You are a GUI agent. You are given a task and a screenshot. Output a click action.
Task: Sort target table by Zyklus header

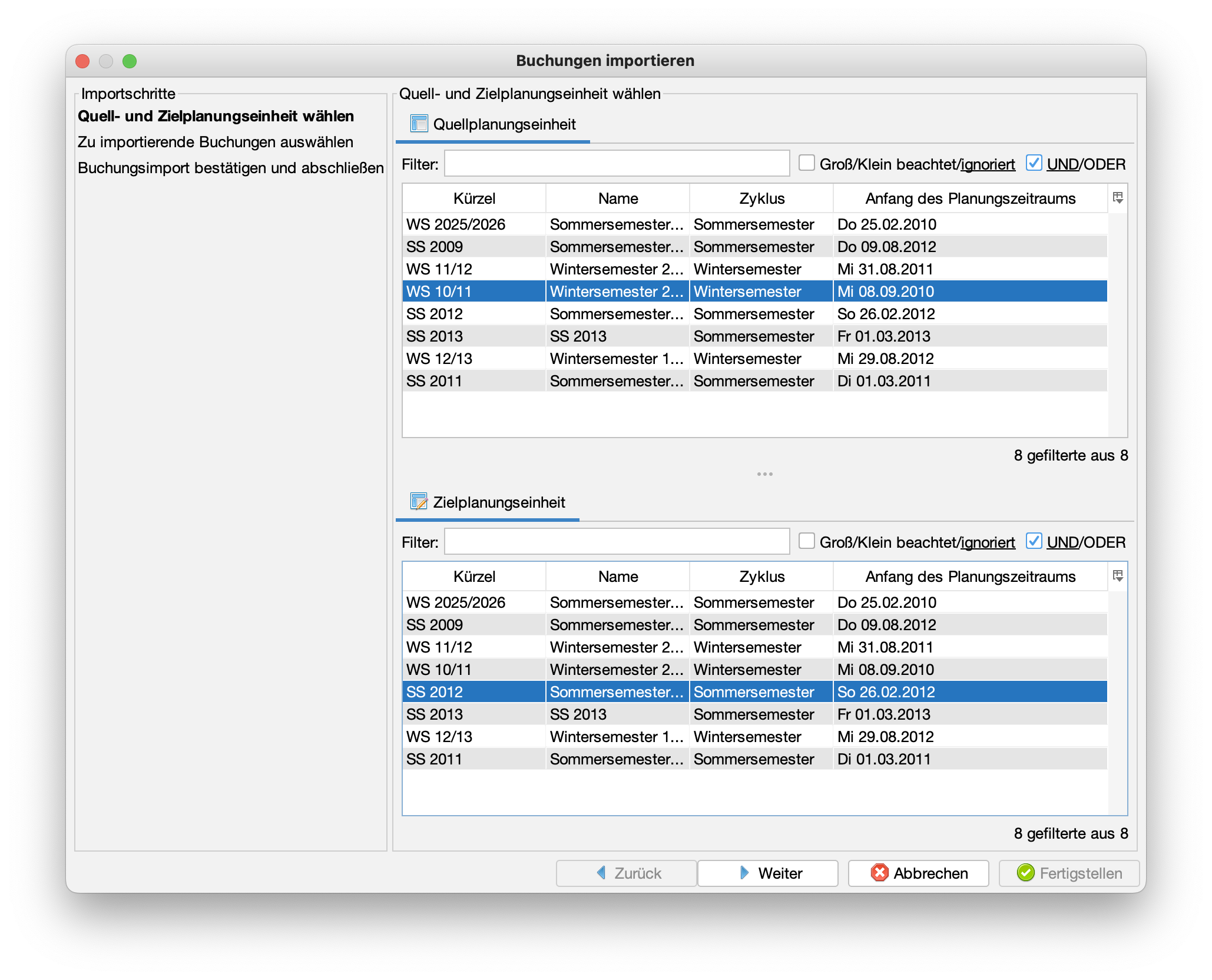click(761, 577)
